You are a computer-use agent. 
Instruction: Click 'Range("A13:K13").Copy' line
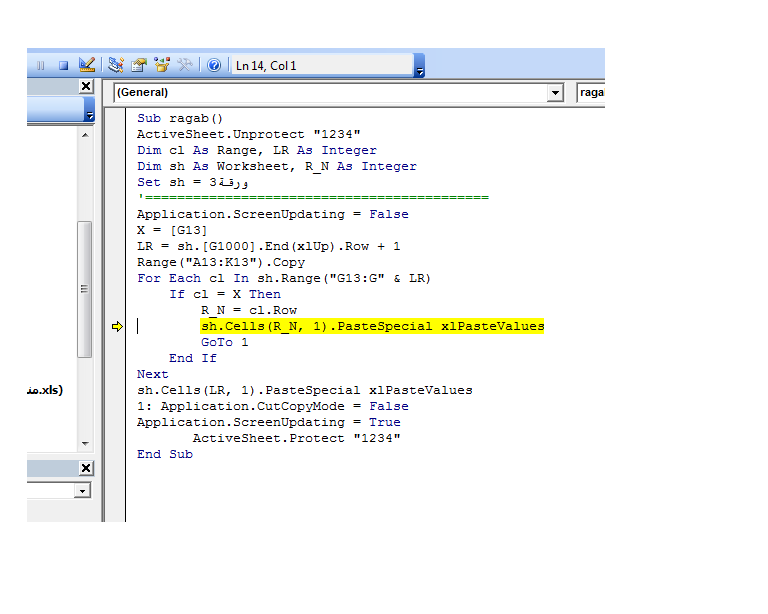click(221, 262)
